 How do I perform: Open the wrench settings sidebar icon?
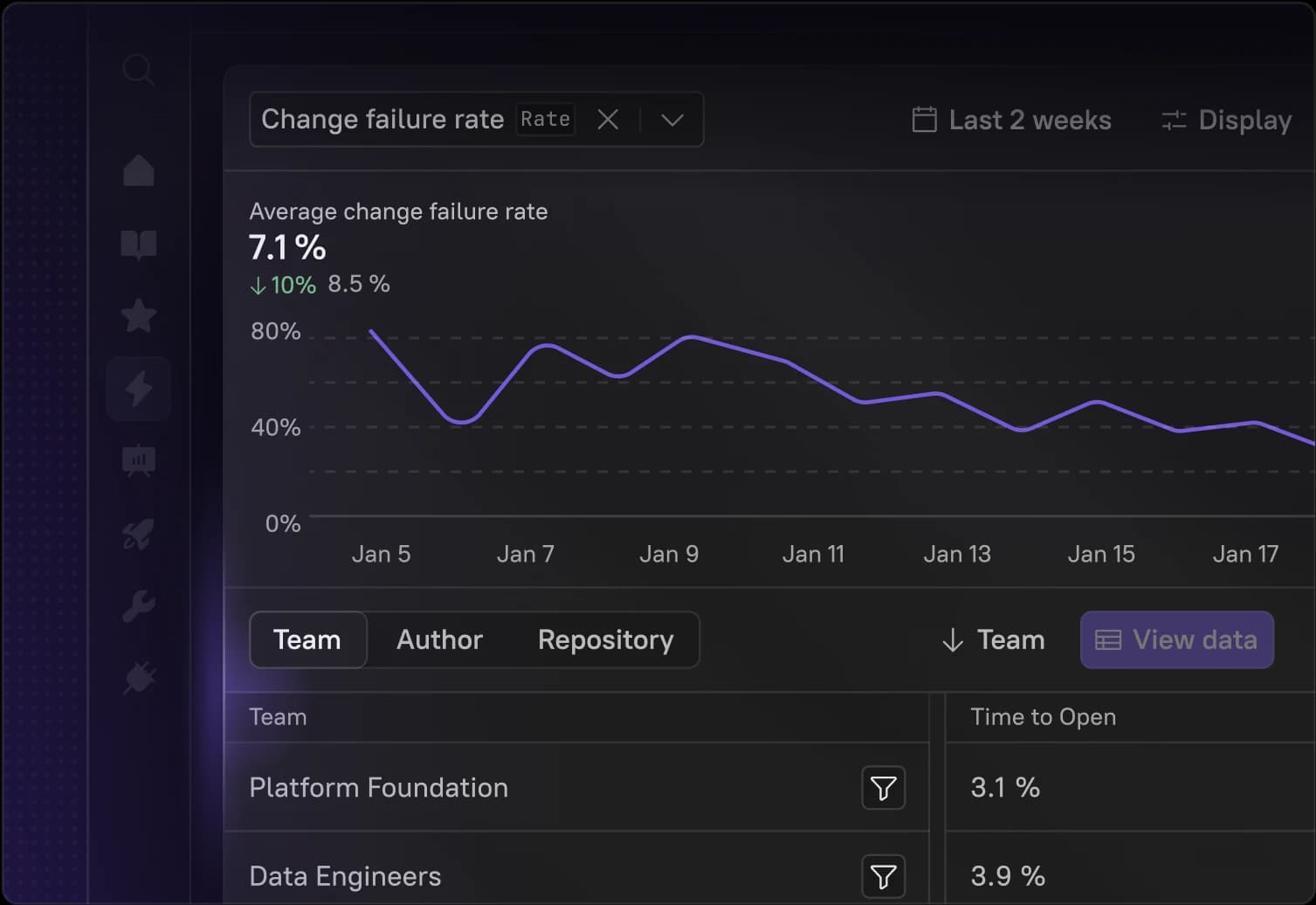coord(138,605)
